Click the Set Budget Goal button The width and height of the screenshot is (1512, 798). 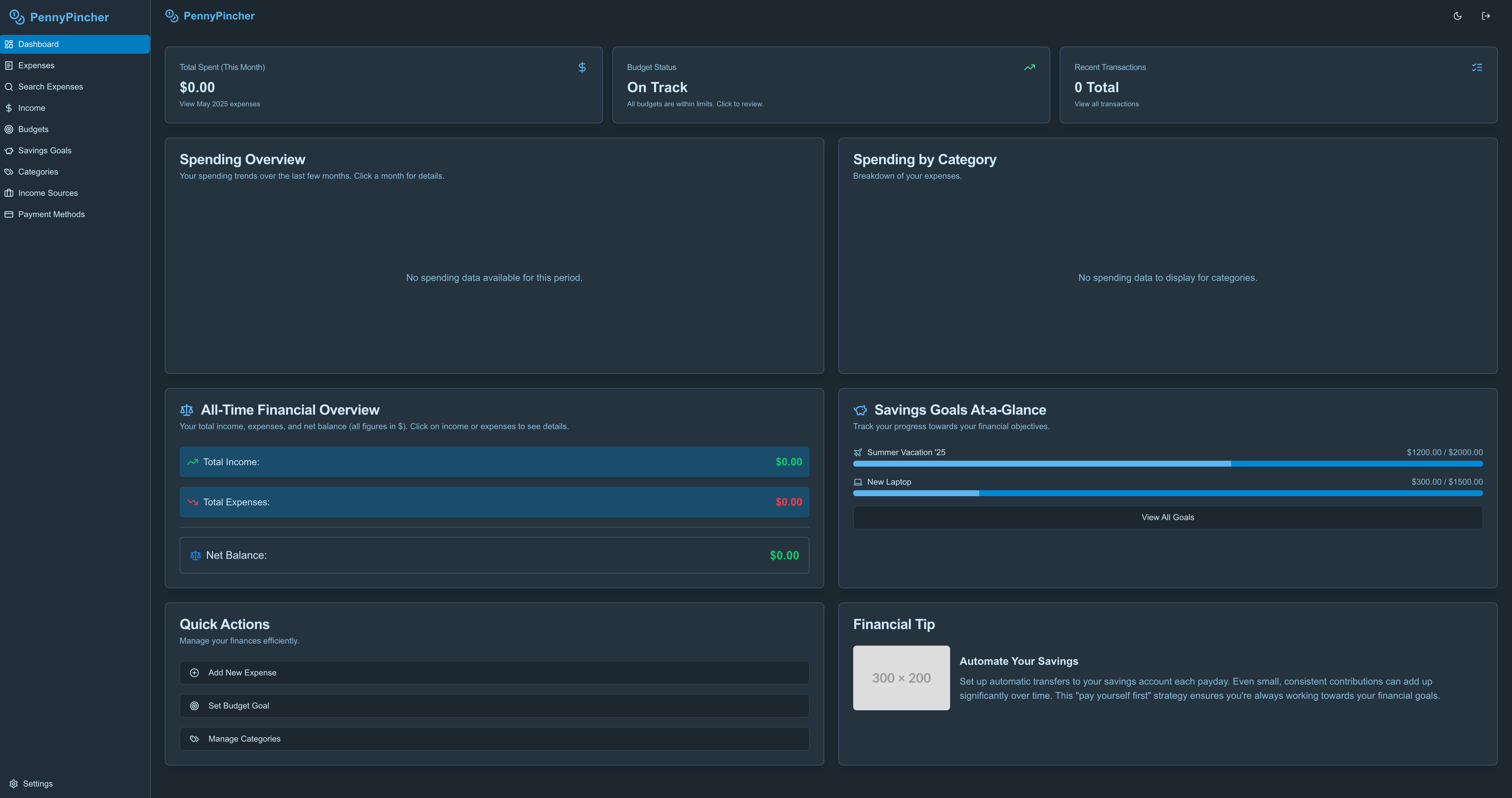[x=494, y=706]
